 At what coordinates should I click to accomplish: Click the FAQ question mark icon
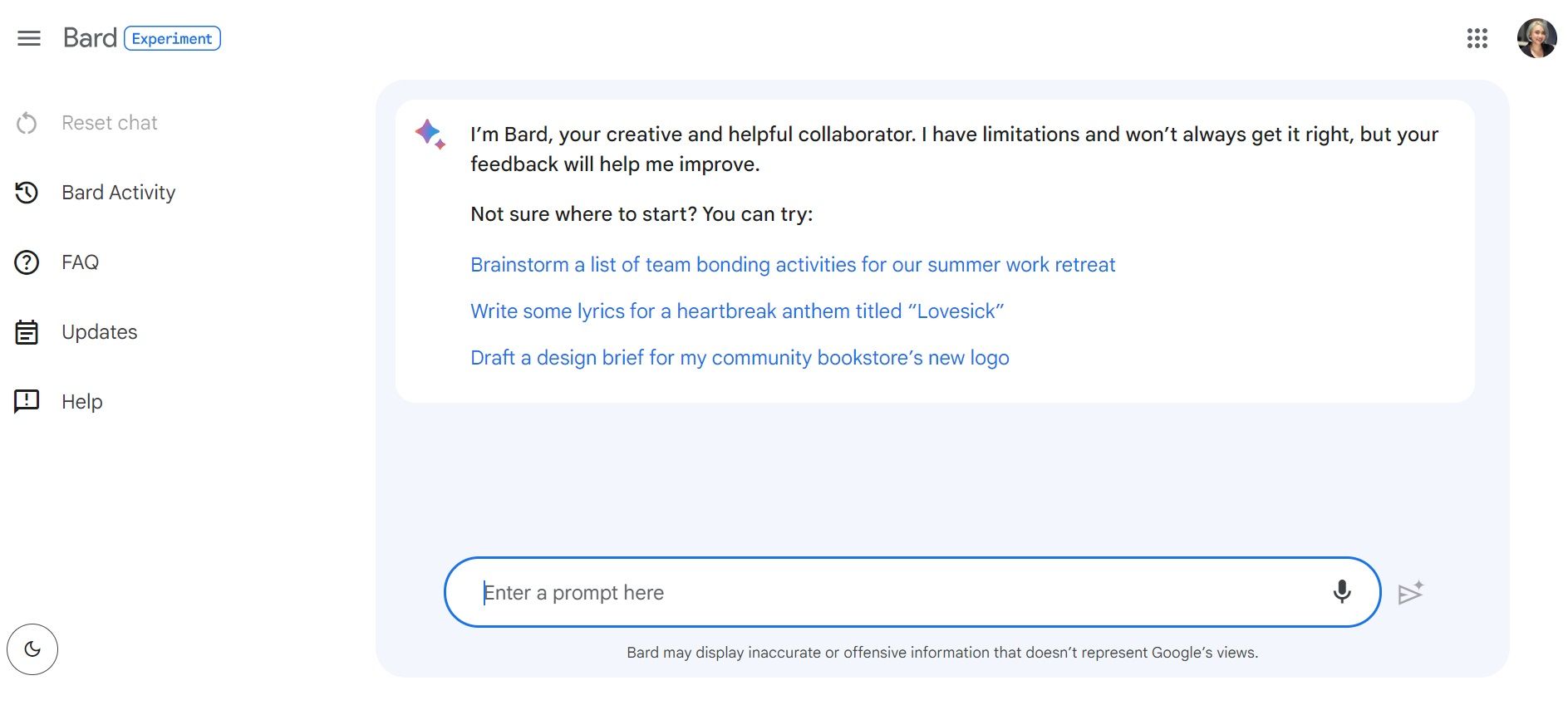tap(27, 262)
